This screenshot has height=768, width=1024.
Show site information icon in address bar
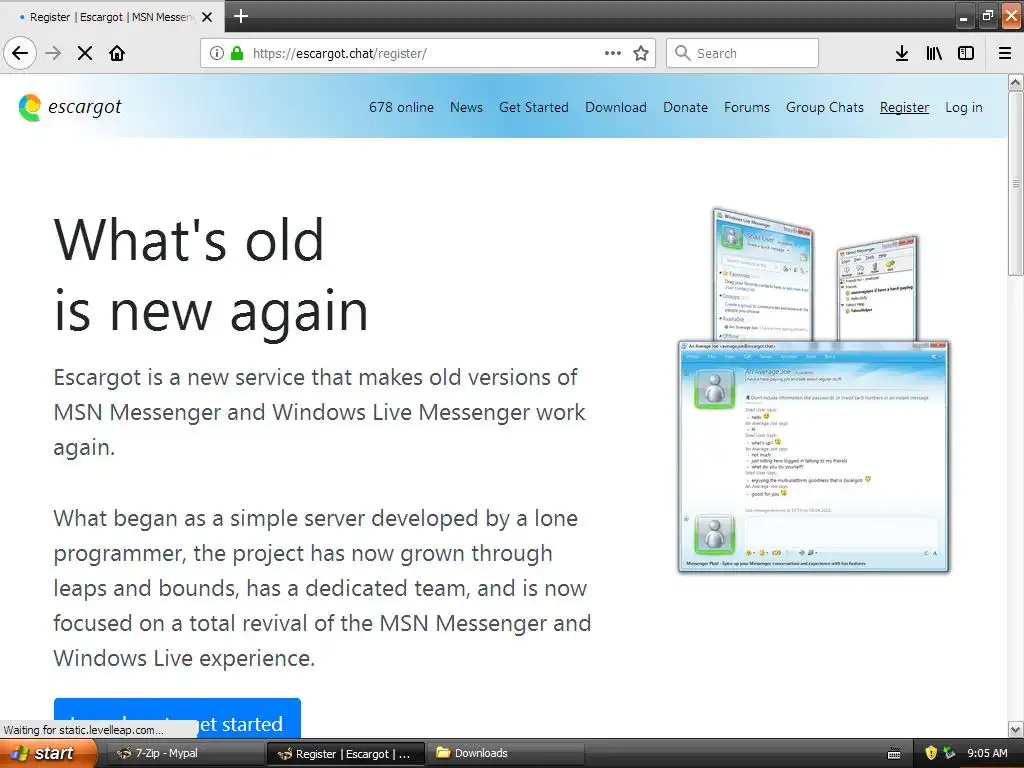pyautogui.click(x=217, y=53)
